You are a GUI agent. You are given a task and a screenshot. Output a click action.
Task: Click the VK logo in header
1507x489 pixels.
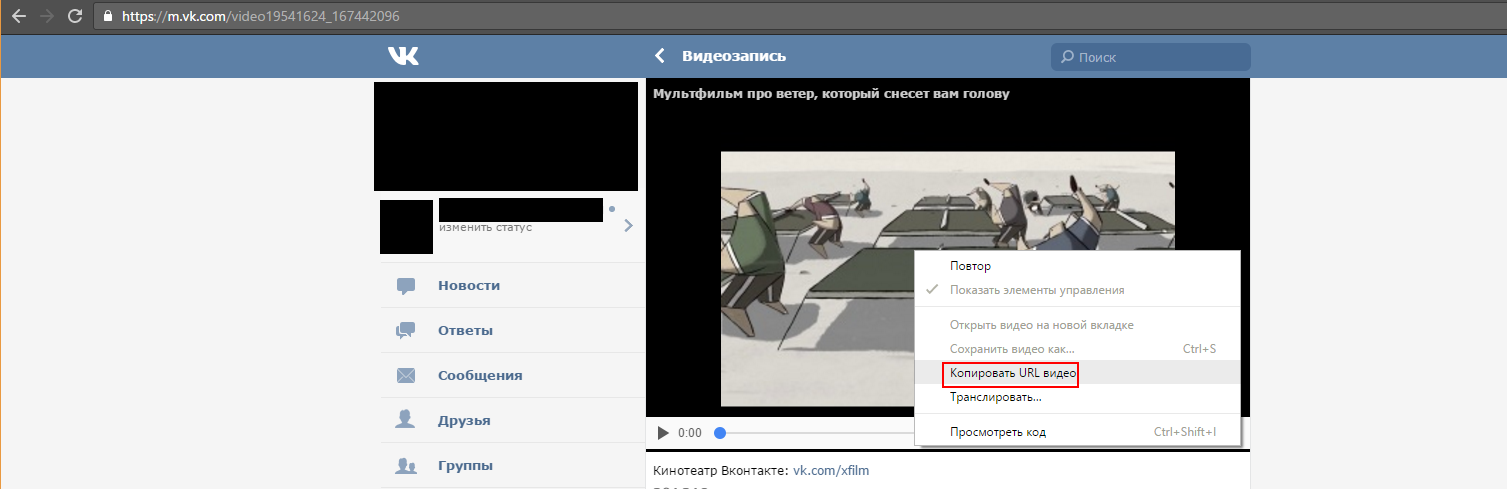click(403, 56)
